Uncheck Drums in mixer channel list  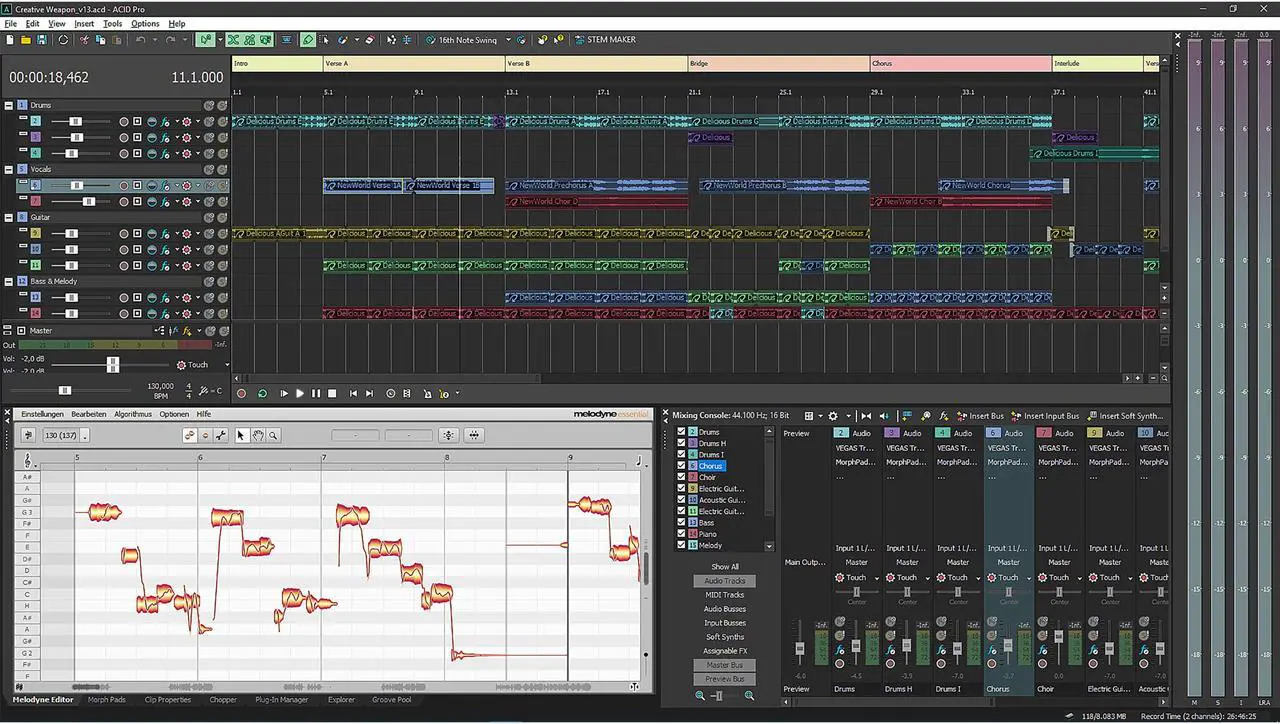pyautogui.click(x=682, y=432)
